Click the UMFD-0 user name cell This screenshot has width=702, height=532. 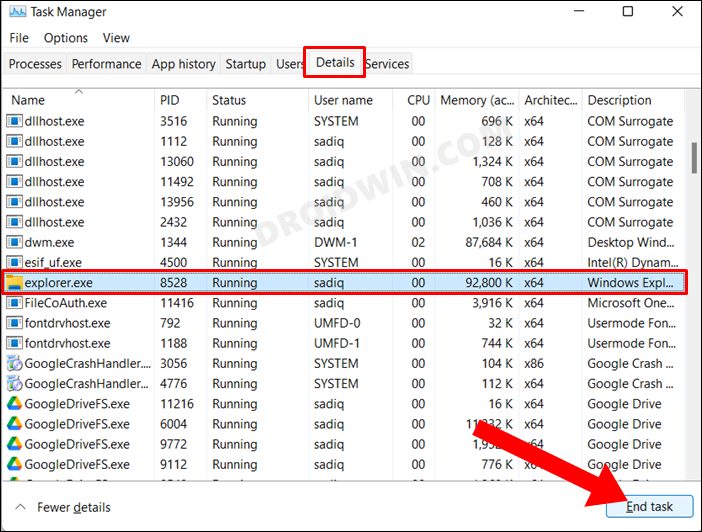(x=337, y=323)
